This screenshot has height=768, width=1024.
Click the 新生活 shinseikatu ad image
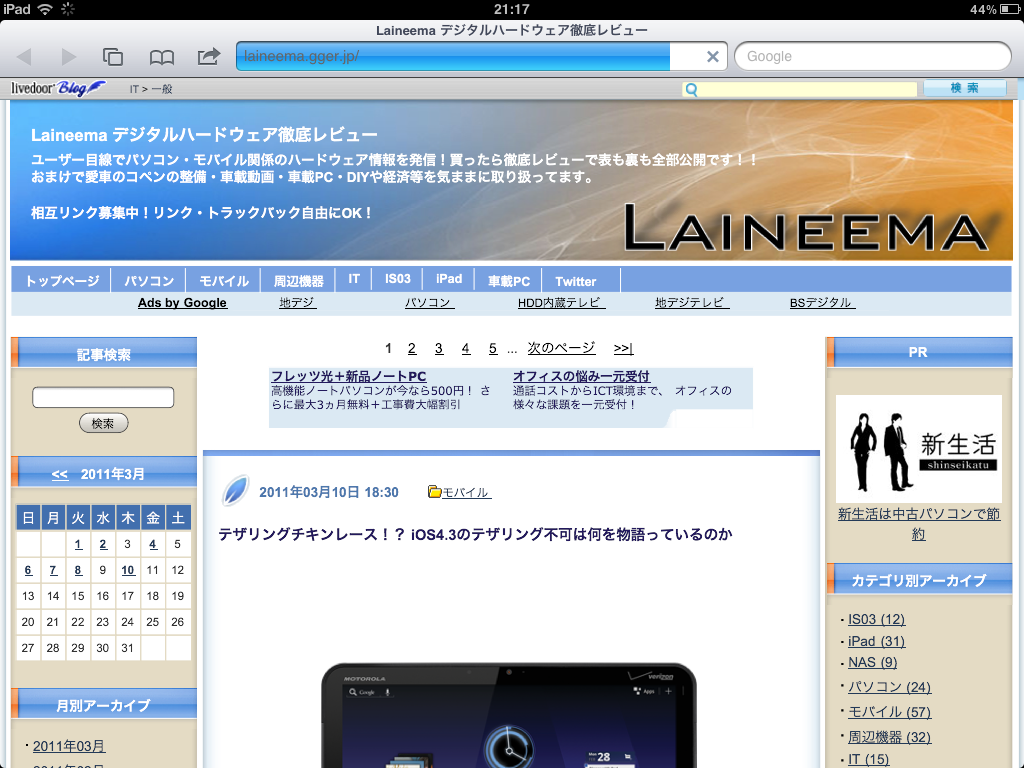[918, 449]
